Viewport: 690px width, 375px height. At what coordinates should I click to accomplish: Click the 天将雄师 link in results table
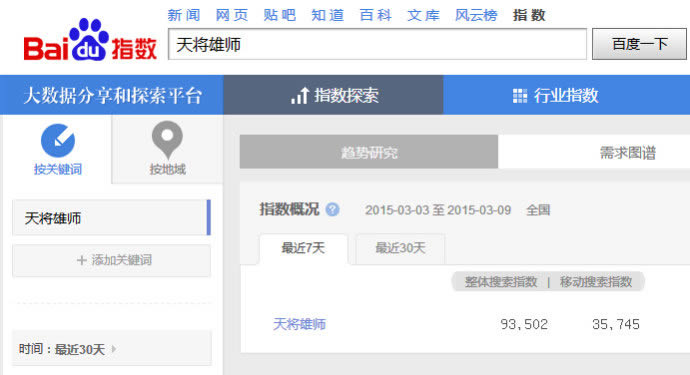click(x=299, y=324)
